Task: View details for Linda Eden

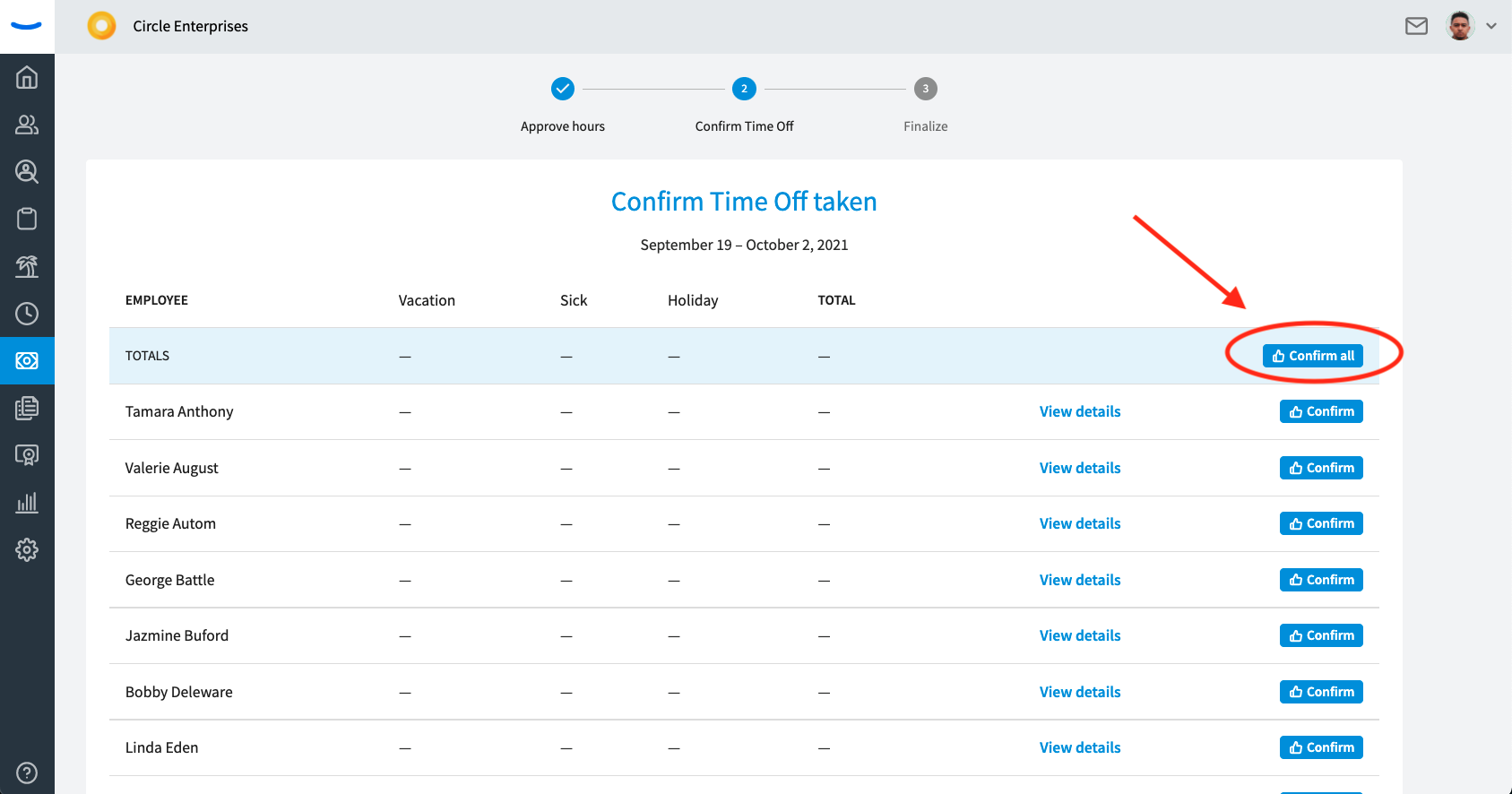Action: pos(1080,747)
